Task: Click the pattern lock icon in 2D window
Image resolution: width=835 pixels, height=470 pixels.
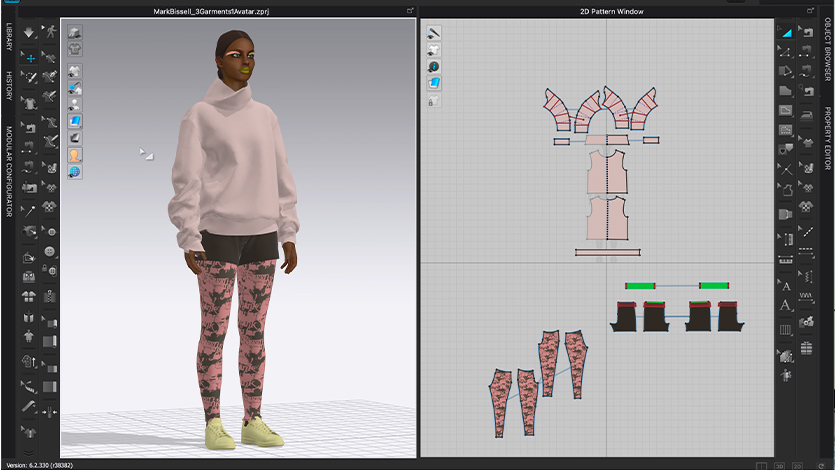Action: click(x=434, y=101)
